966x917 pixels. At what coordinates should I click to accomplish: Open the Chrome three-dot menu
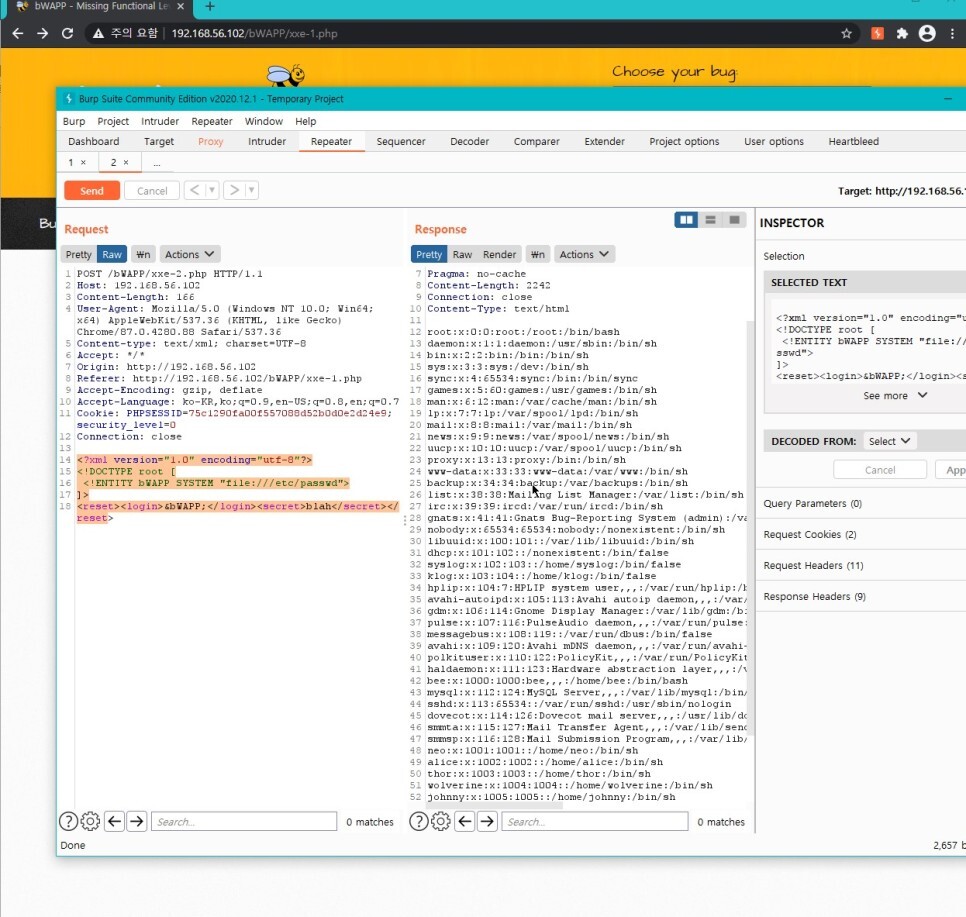[x=952, y=33]
